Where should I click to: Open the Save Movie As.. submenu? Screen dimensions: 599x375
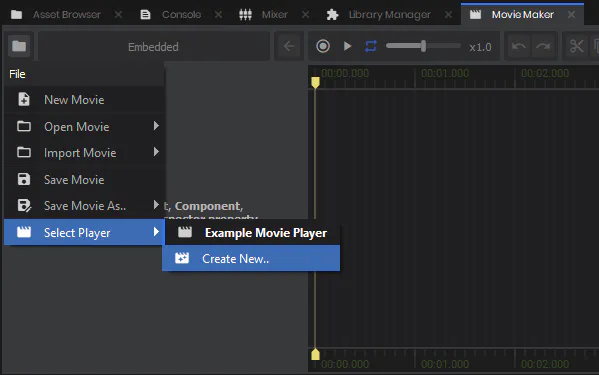coord(84,206)
